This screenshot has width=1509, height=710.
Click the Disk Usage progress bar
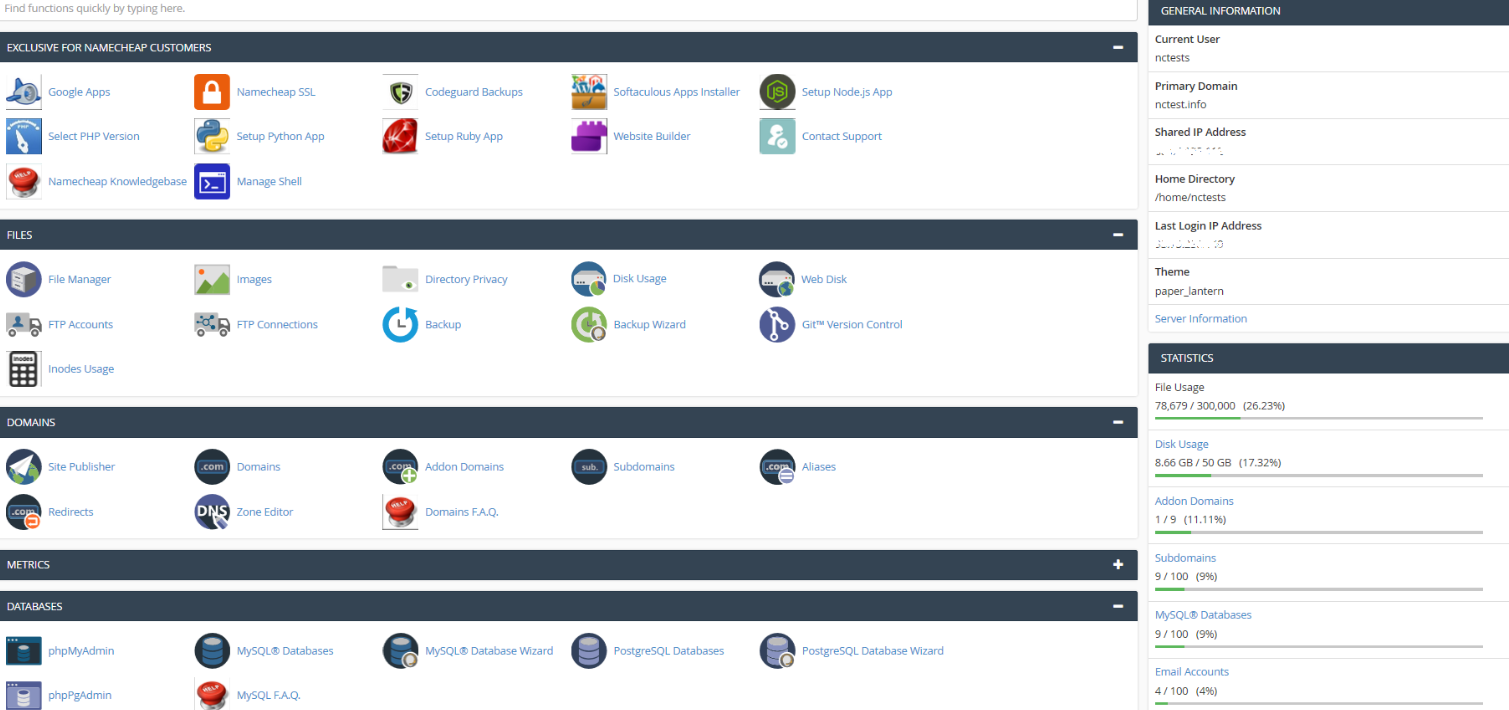pos(1319,475)
